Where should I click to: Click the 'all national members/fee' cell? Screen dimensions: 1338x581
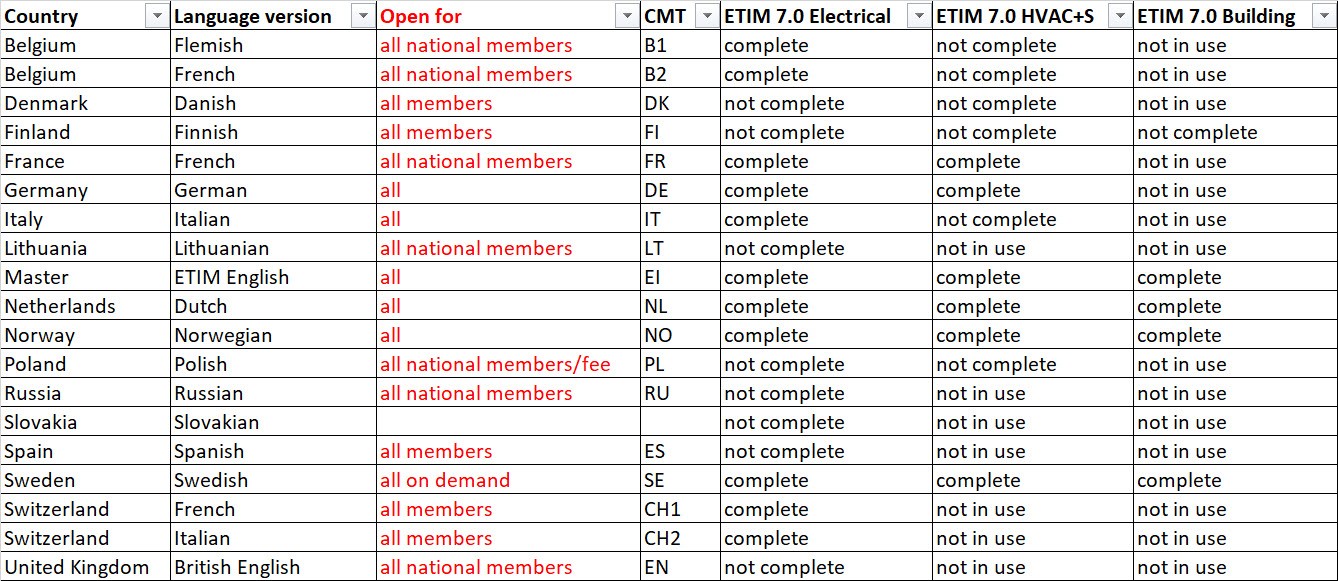click(508, 364)
